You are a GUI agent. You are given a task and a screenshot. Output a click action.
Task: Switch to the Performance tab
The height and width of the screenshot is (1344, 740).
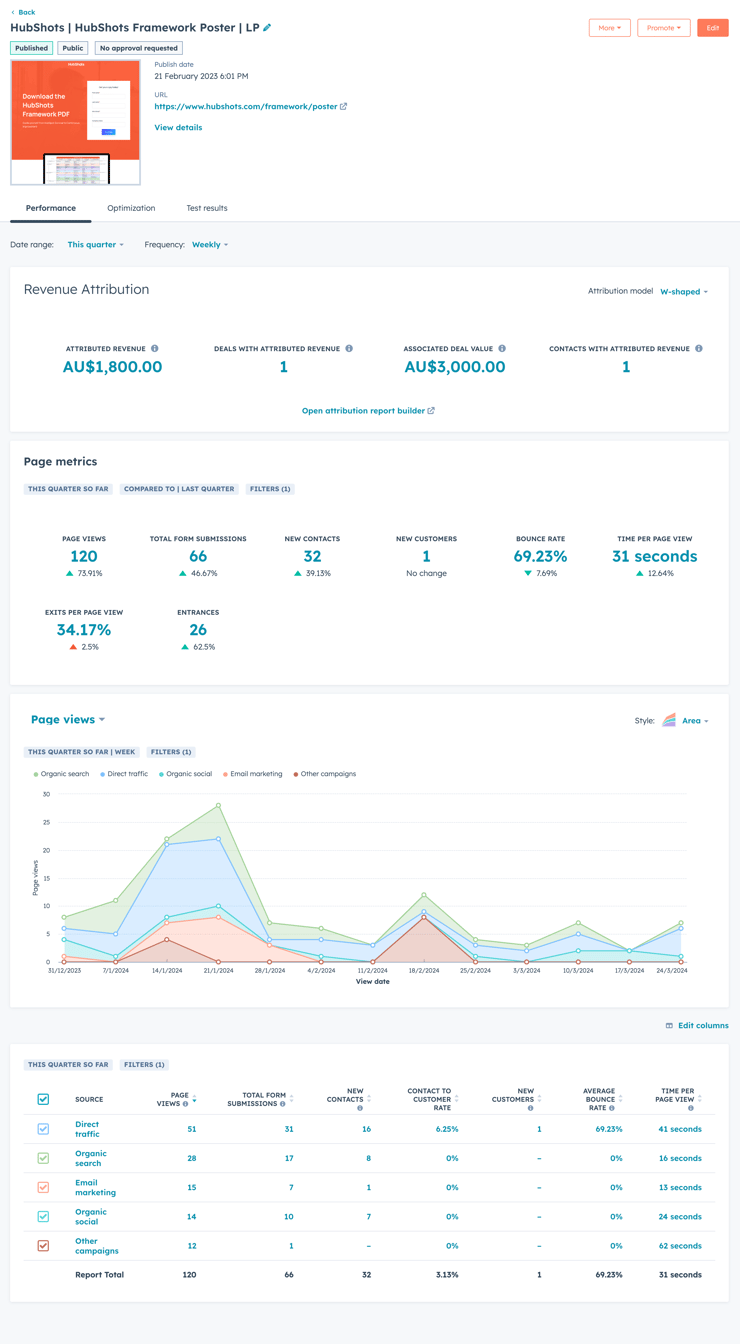click(x=51, y=208)
